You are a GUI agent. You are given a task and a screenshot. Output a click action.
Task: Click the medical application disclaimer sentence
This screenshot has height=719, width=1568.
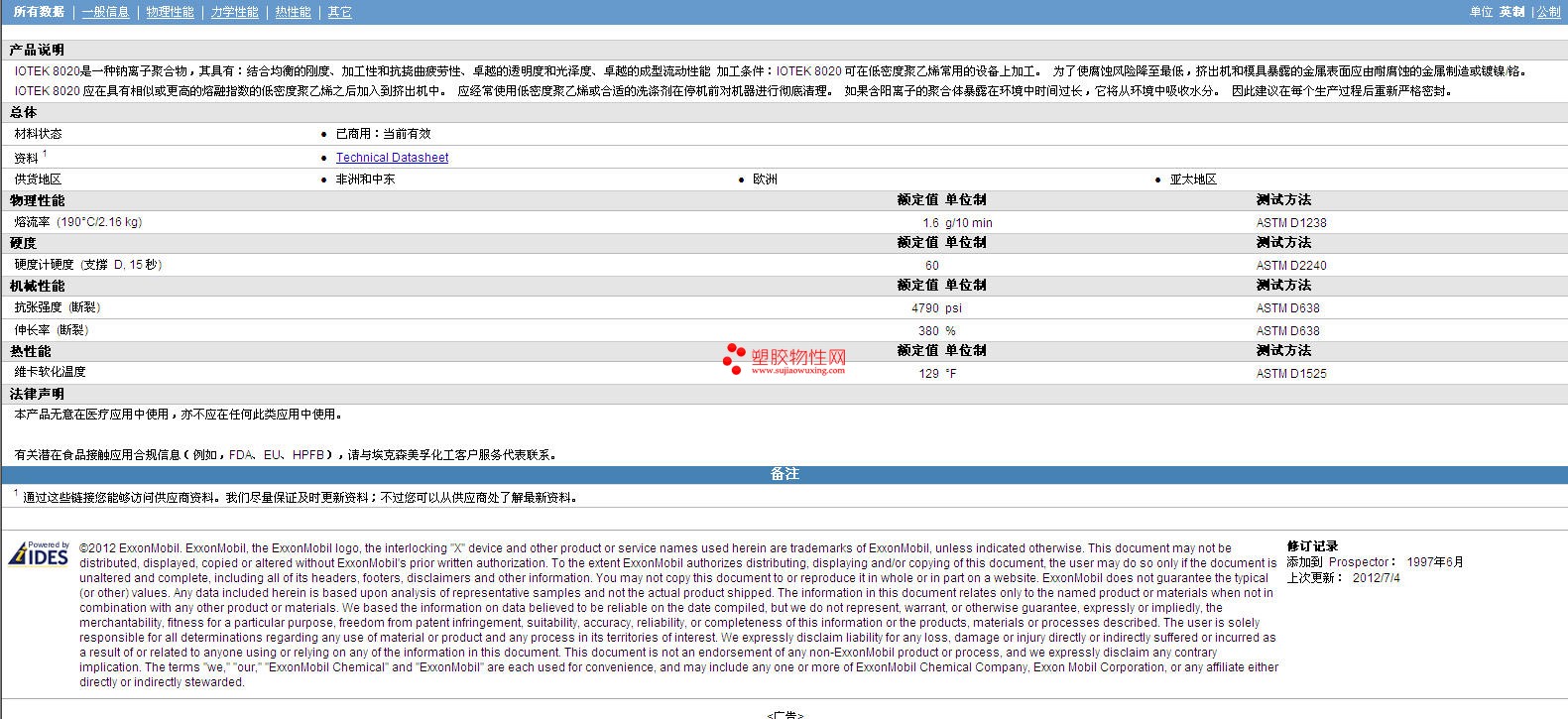179,415
